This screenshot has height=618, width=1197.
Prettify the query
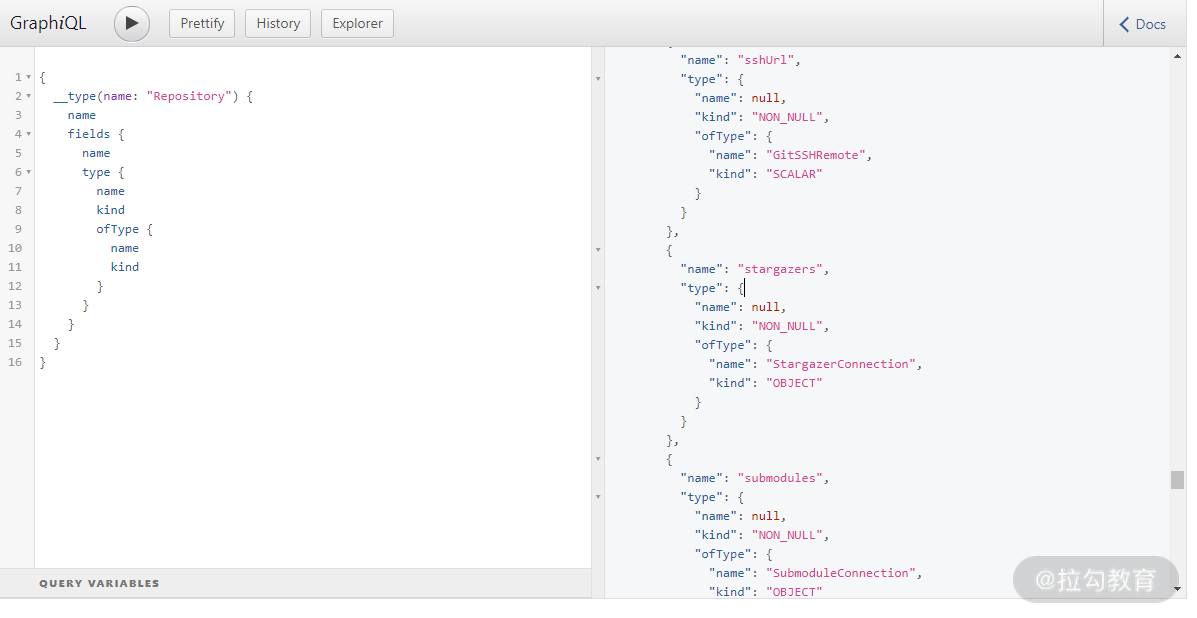(x=202, y=23)
